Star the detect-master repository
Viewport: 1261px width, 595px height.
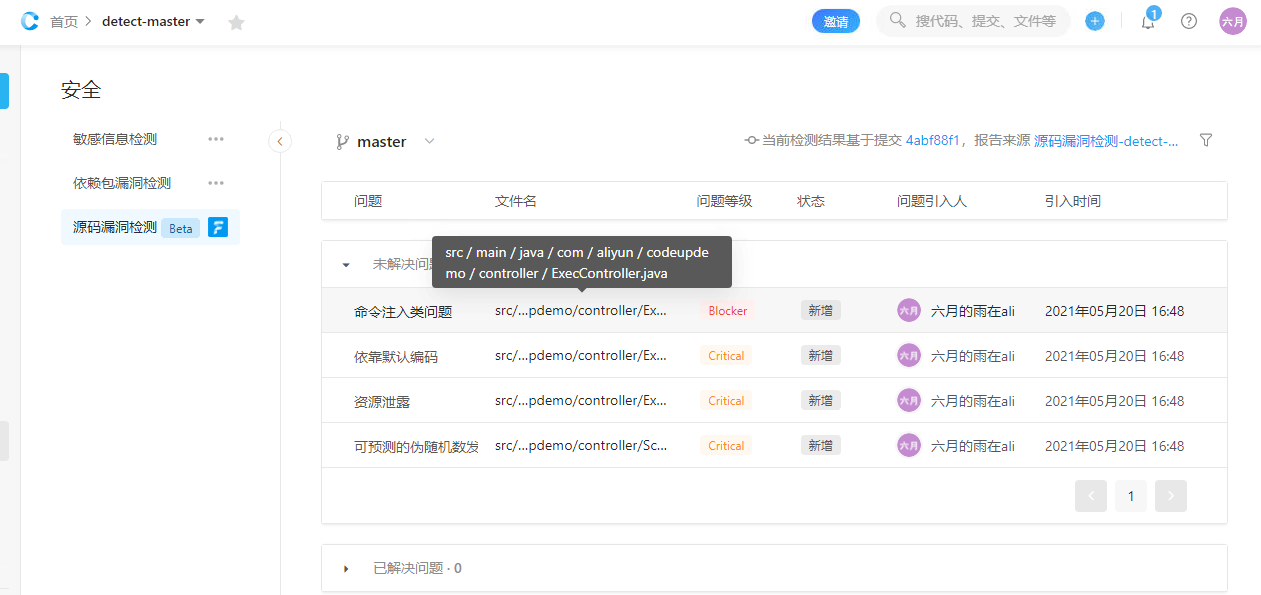236,22
